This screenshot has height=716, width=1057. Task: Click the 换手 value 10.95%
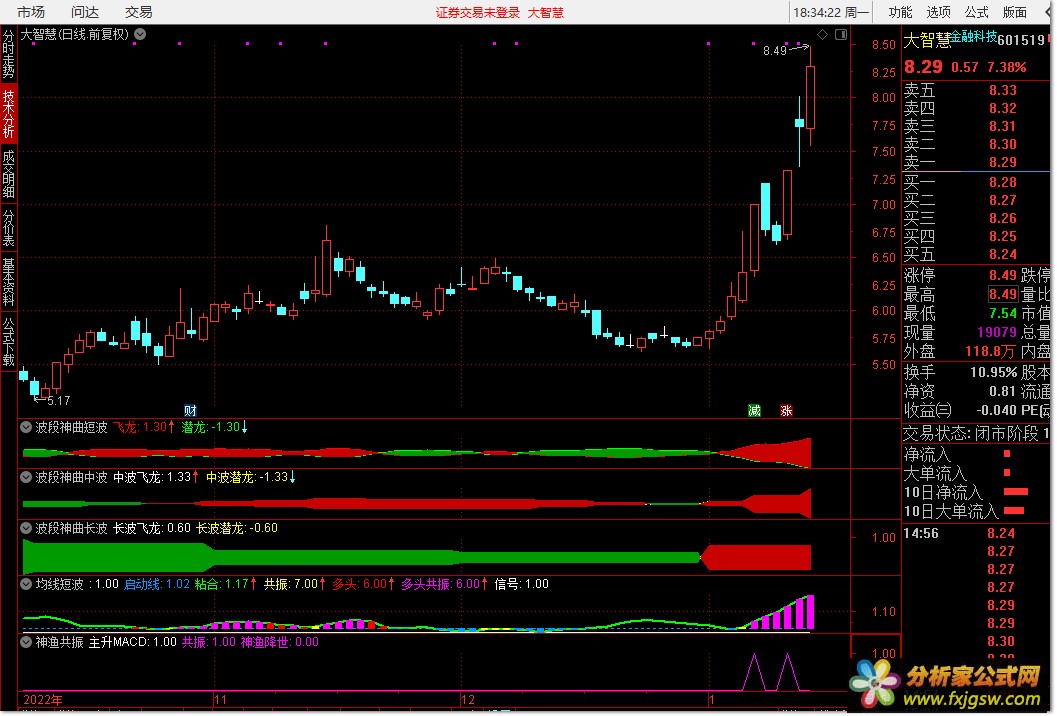point(993,373)
